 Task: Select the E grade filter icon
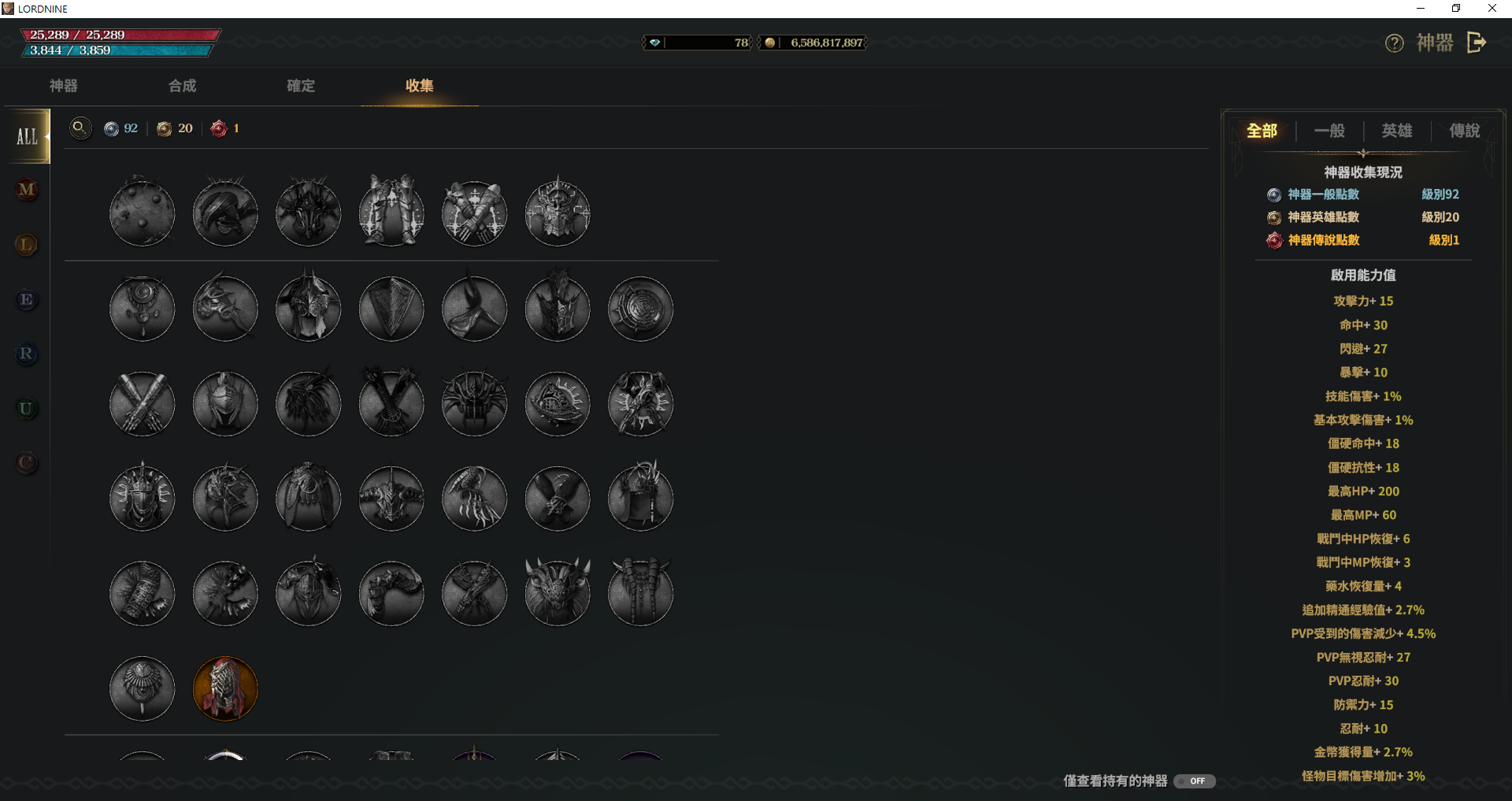tap(27, 299)
